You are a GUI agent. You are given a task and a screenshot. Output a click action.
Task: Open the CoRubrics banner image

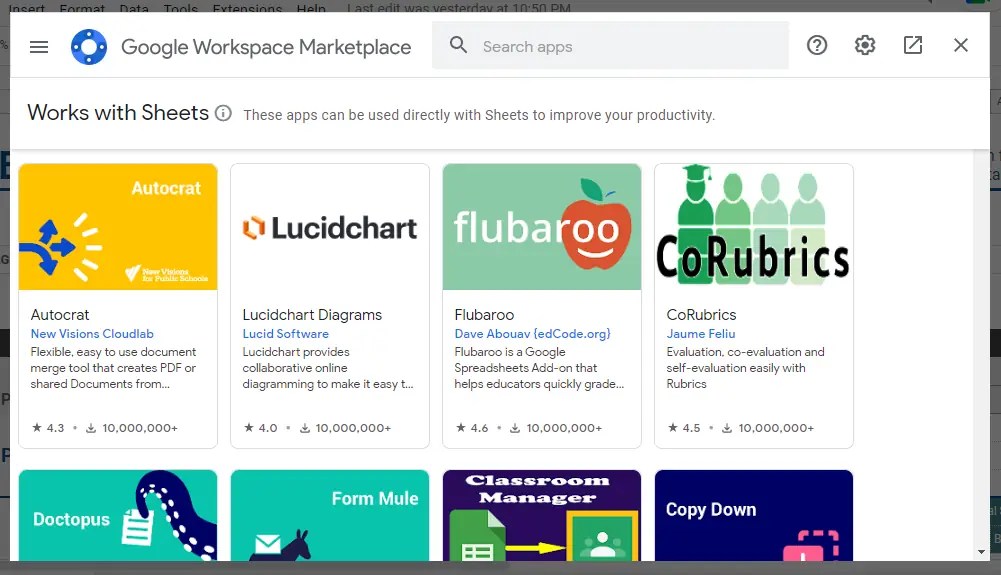754,227
